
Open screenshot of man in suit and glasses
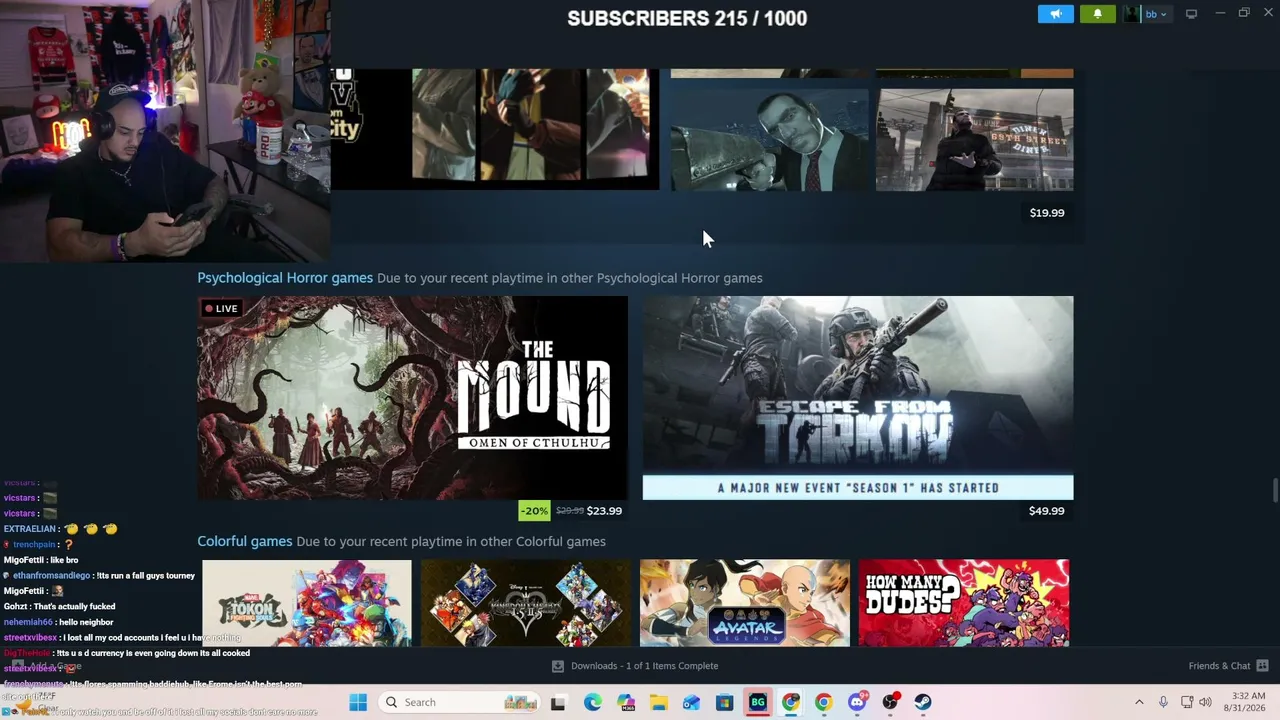[769, 139]
